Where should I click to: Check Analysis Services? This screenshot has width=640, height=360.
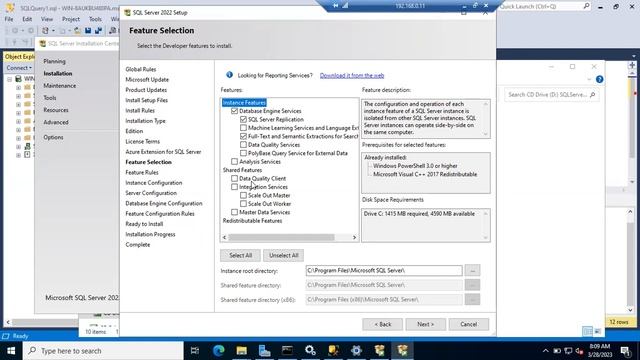pyautogui.click(x=234, y=162)
